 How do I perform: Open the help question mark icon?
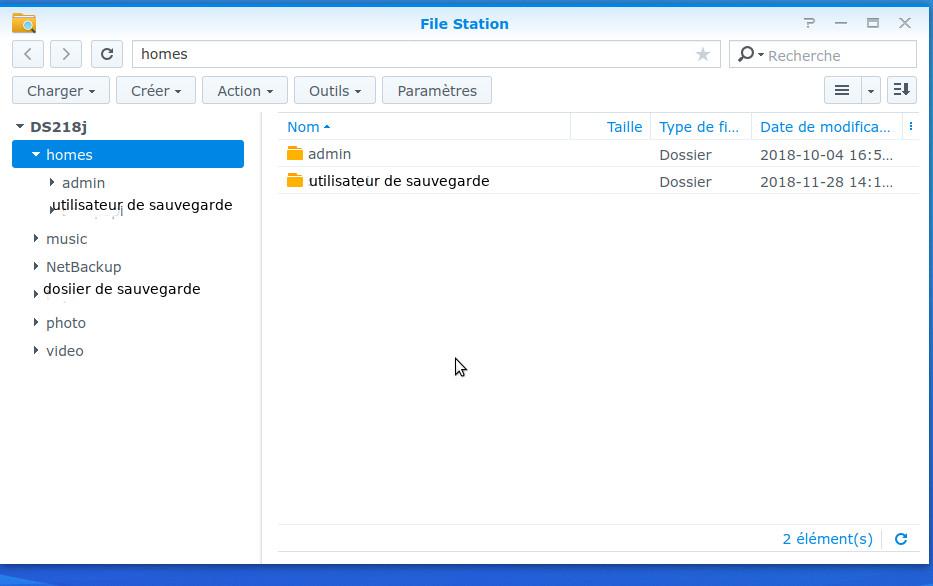click(x=809, y=23)
